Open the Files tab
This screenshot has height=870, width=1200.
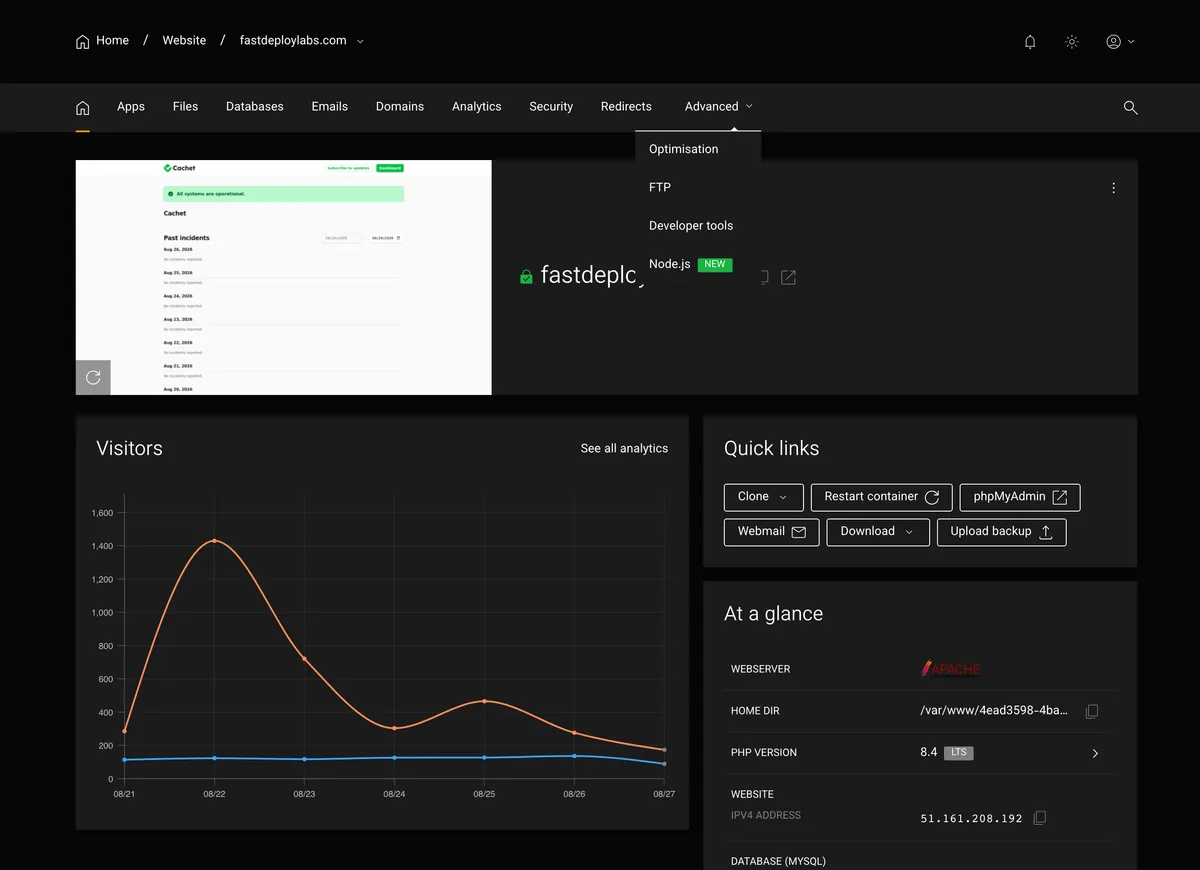pos(185,106)
